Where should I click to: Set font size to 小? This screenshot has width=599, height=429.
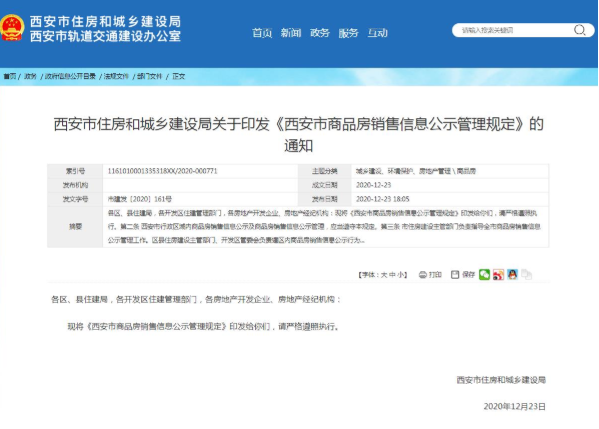click(401, 275)
